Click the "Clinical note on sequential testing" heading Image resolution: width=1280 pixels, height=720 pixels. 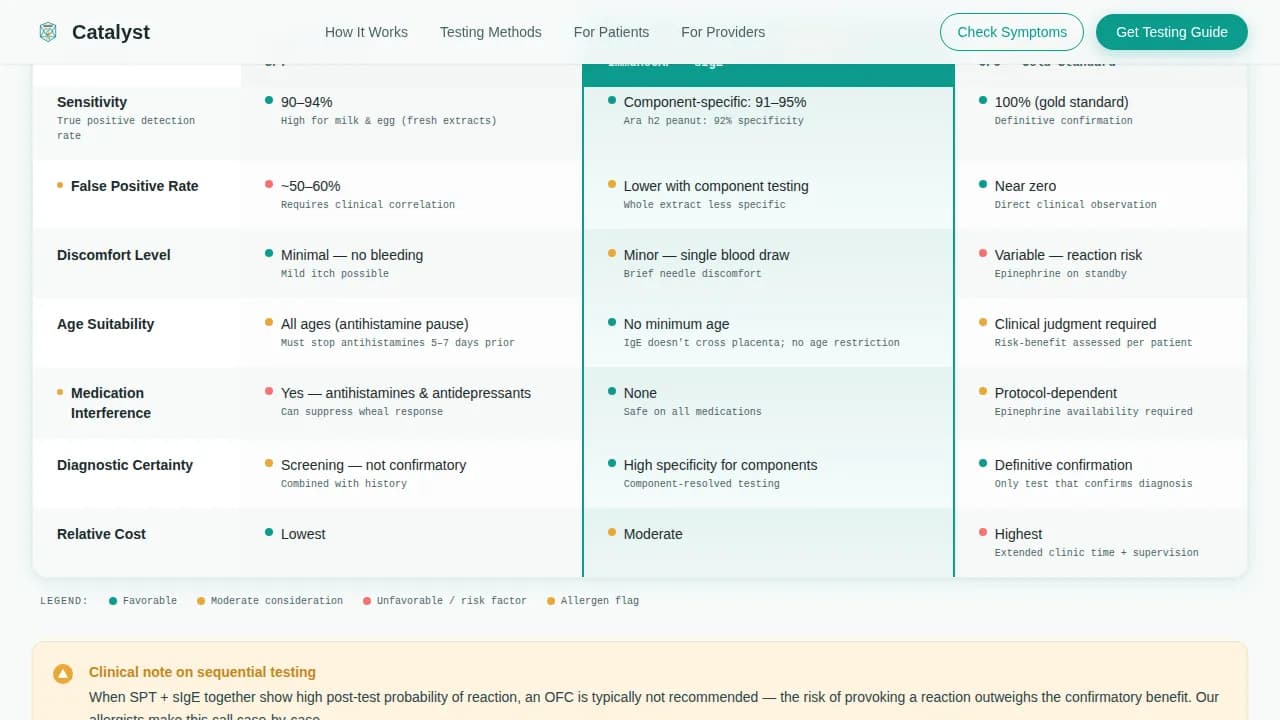202,672
